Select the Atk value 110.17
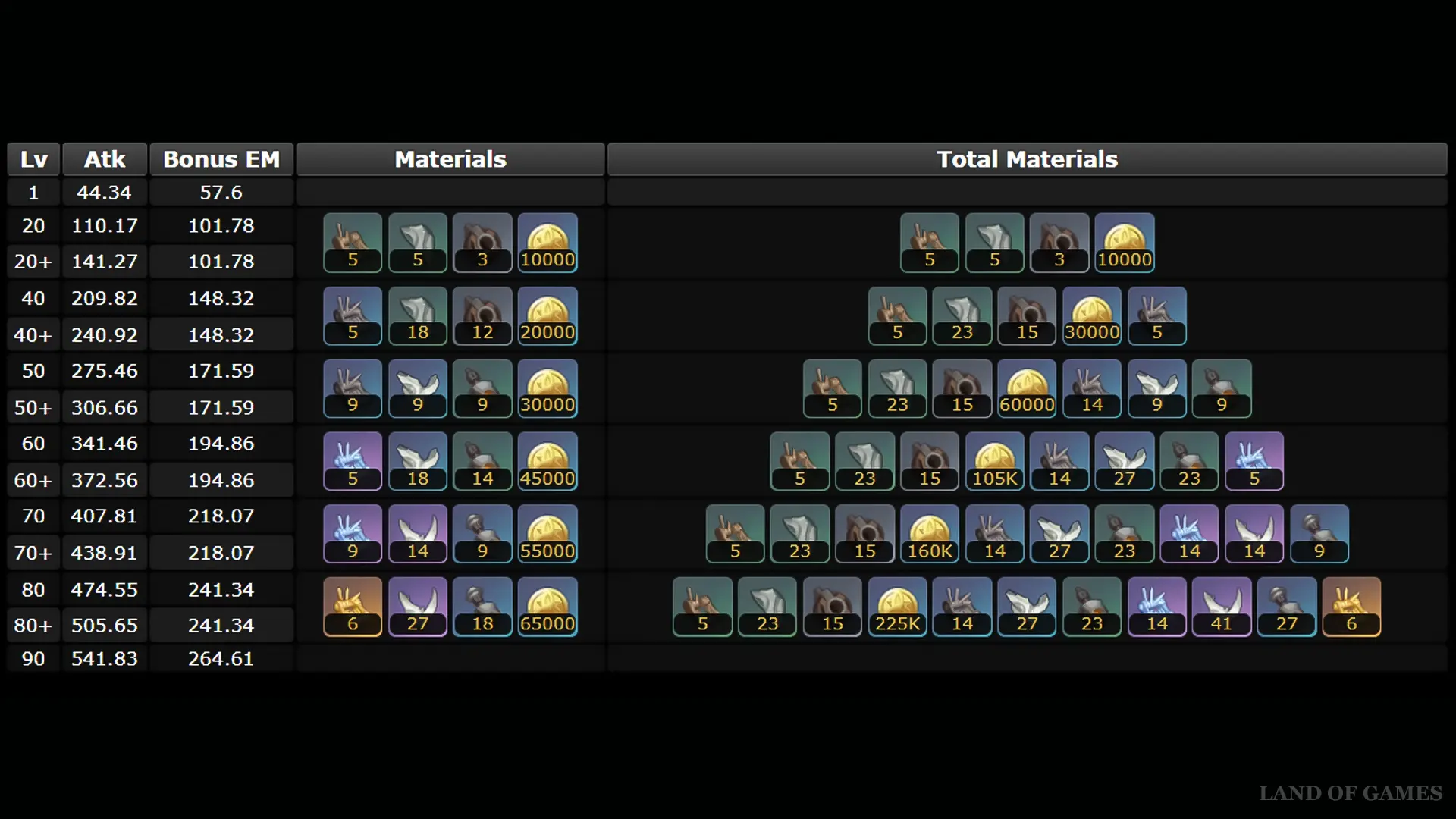Screen dimensions: 1456x819 [105, 225]
